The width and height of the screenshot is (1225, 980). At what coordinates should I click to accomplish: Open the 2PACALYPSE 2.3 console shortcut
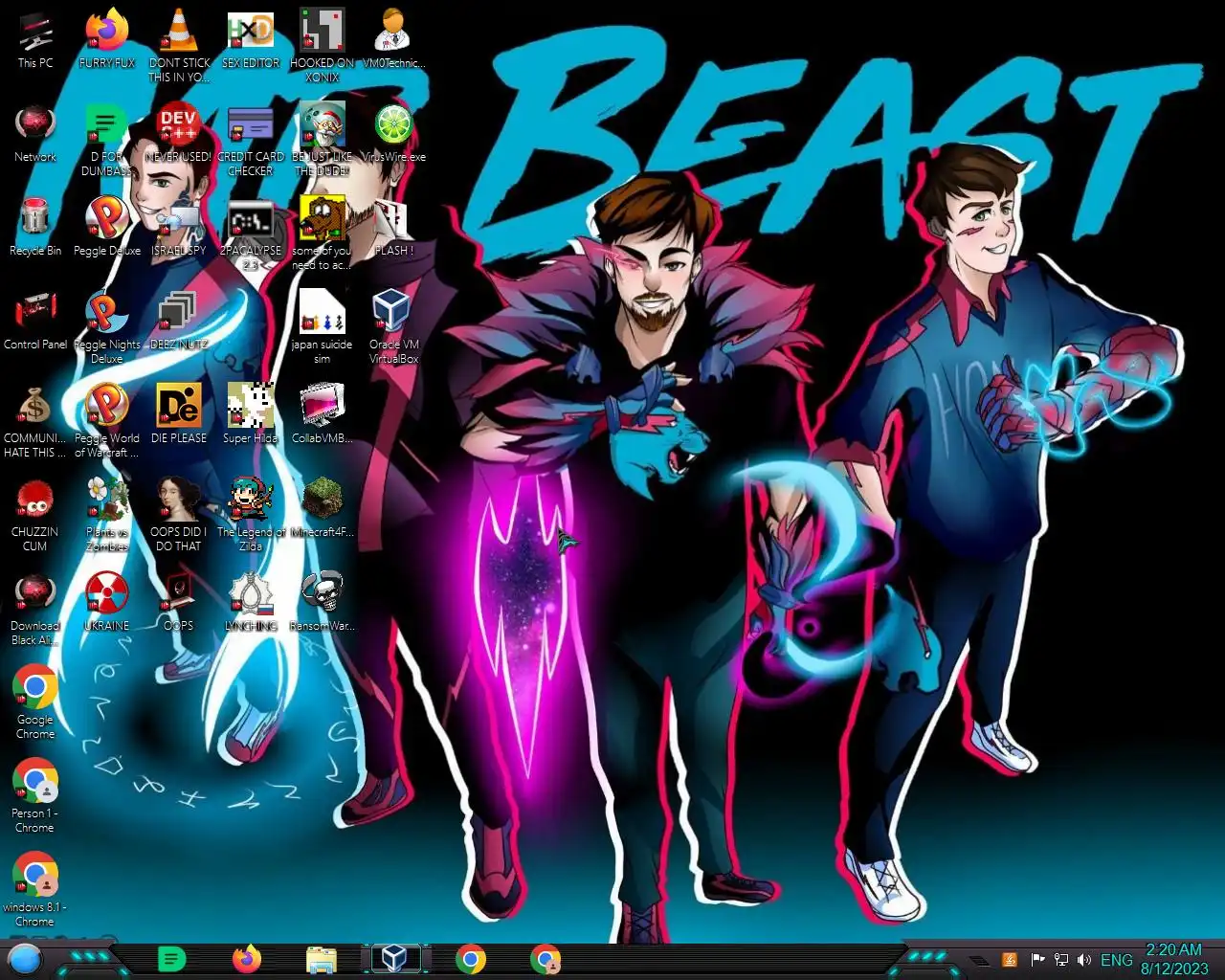[251, 234]
